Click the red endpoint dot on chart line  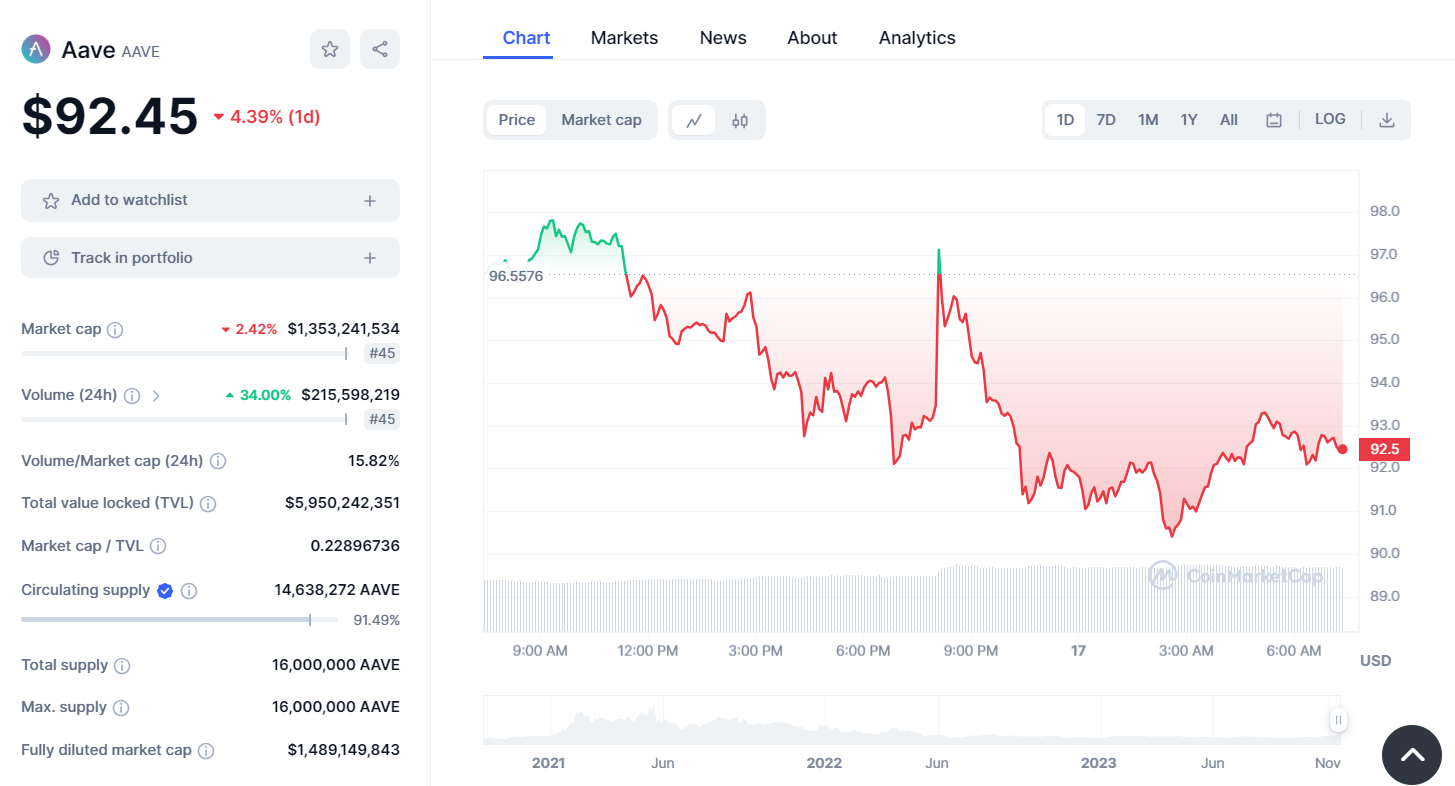point(1342,449)
